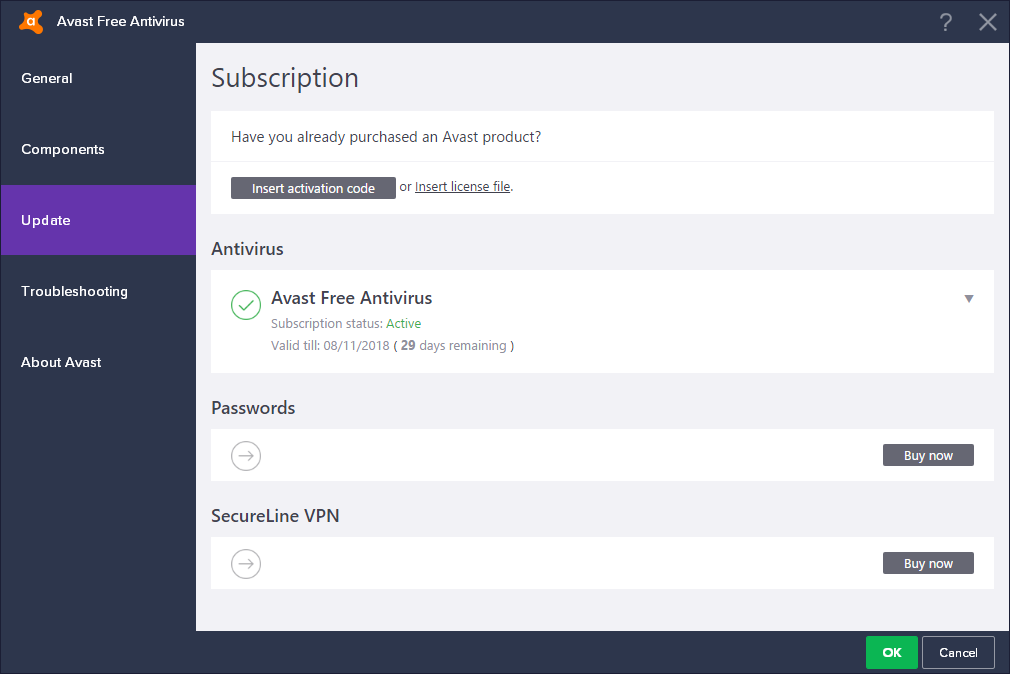Click the arrow circle icon under Passwords

coord(246,456)
